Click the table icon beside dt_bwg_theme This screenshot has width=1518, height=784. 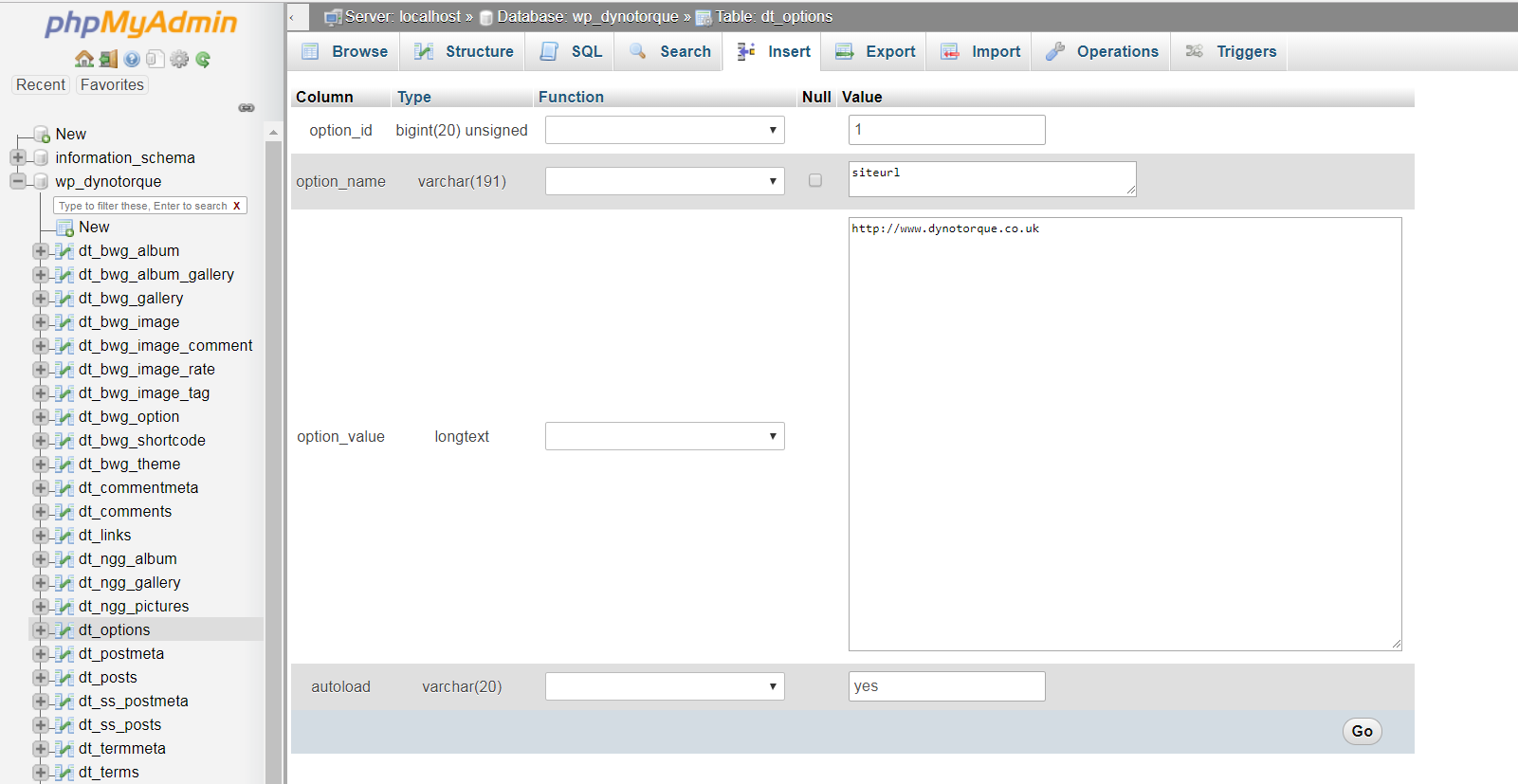coord(64,465)
